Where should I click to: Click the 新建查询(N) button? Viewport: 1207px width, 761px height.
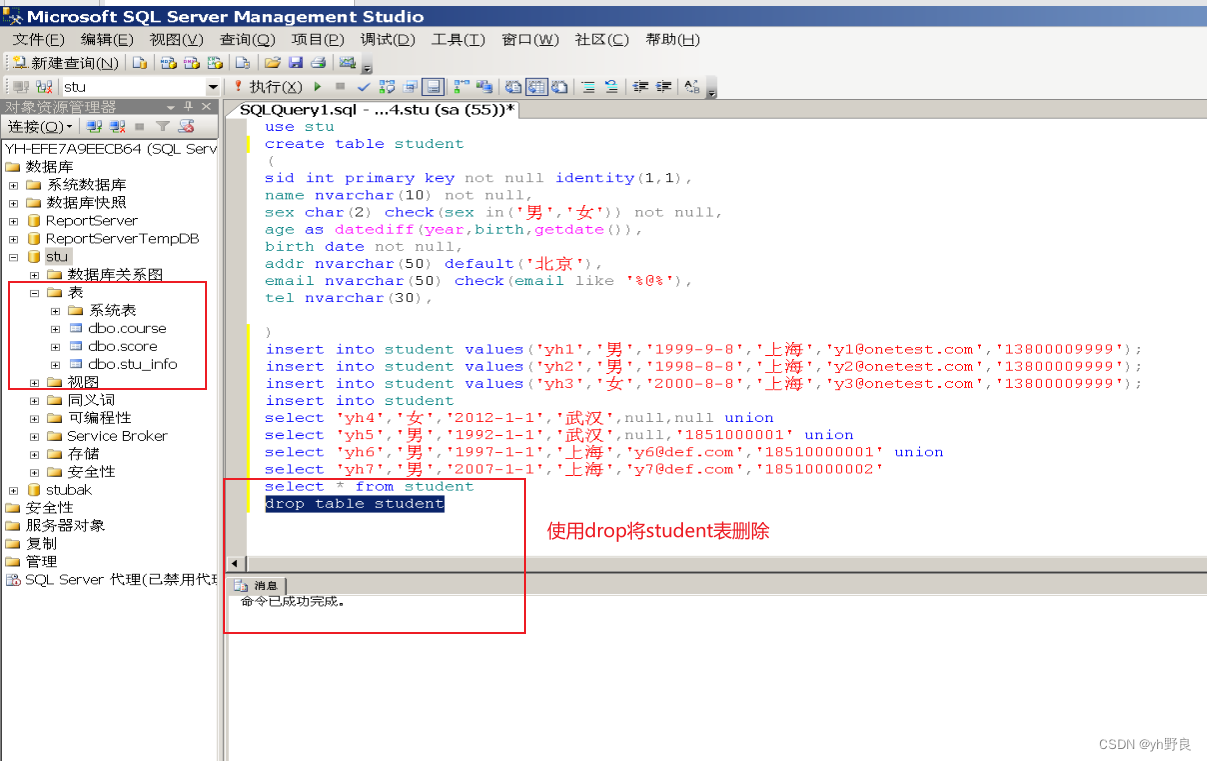[x=65, y=62]
